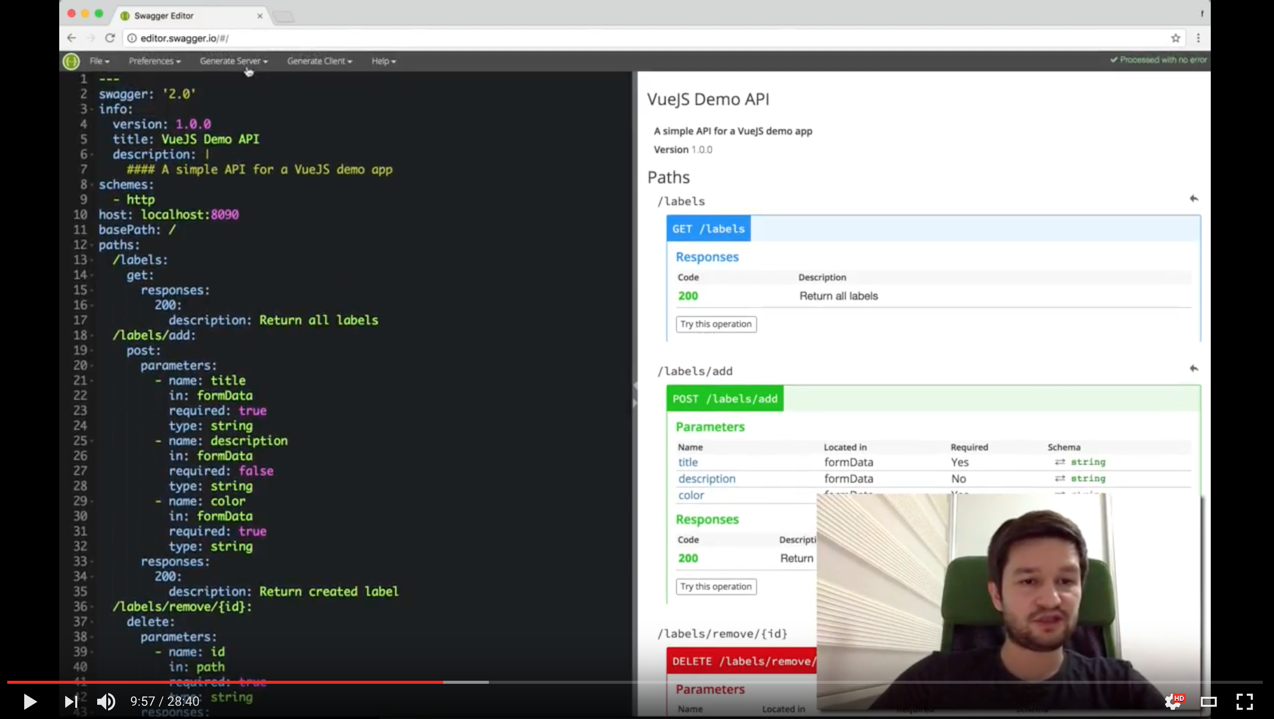Click the /labels path heading
This screenshot has height=719, width=1274.
point(681,201)
